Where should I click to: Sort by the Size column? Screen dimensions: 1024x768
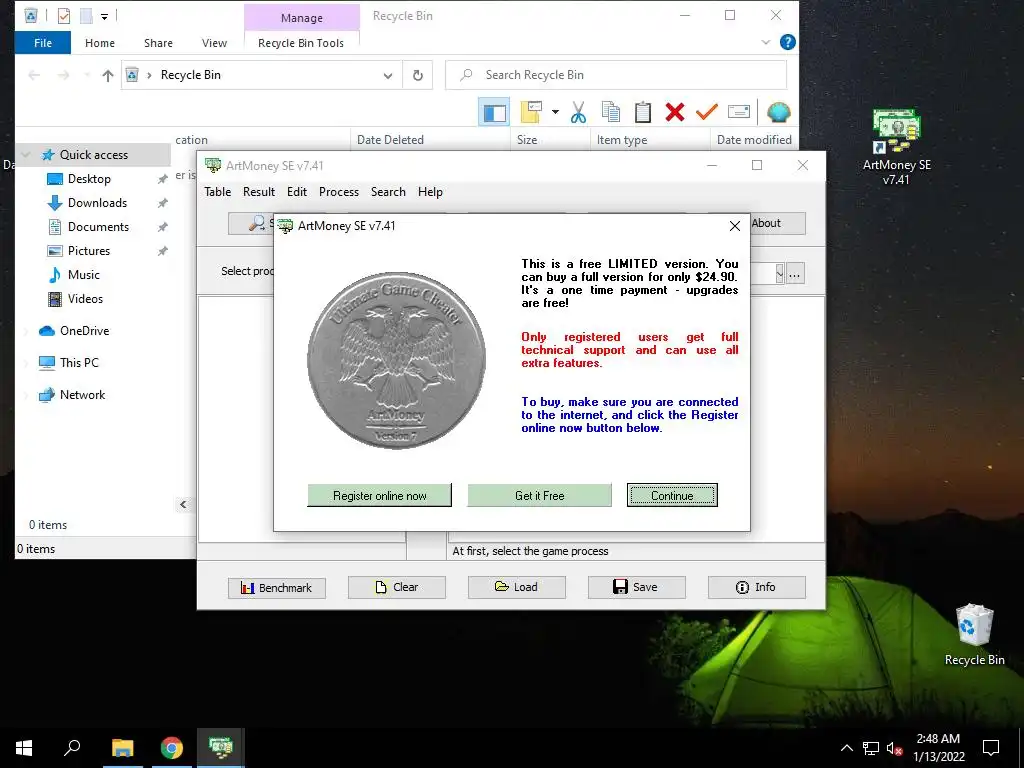(x=526, y=140)
